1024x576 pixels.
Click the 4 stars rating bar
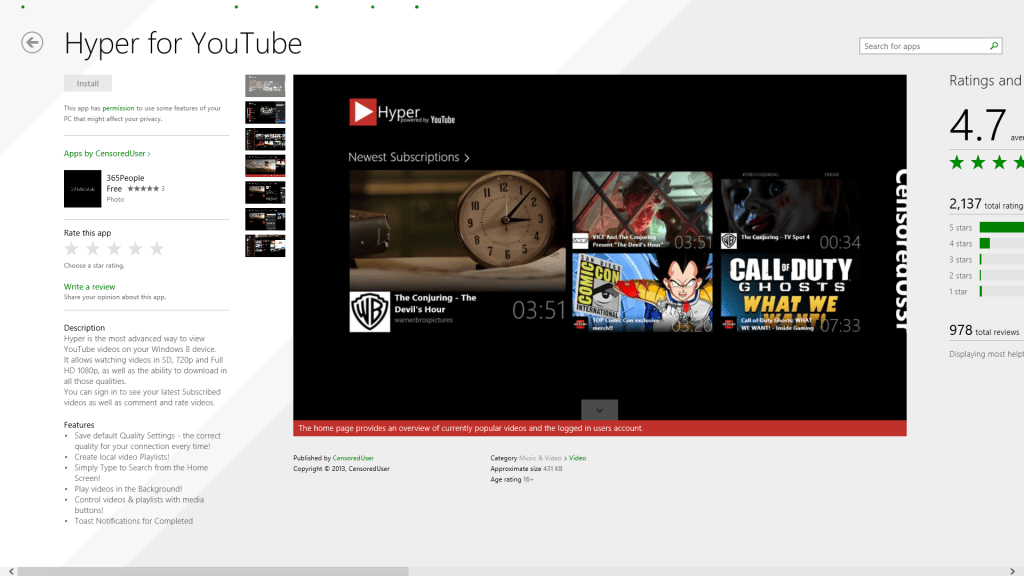1002,244
